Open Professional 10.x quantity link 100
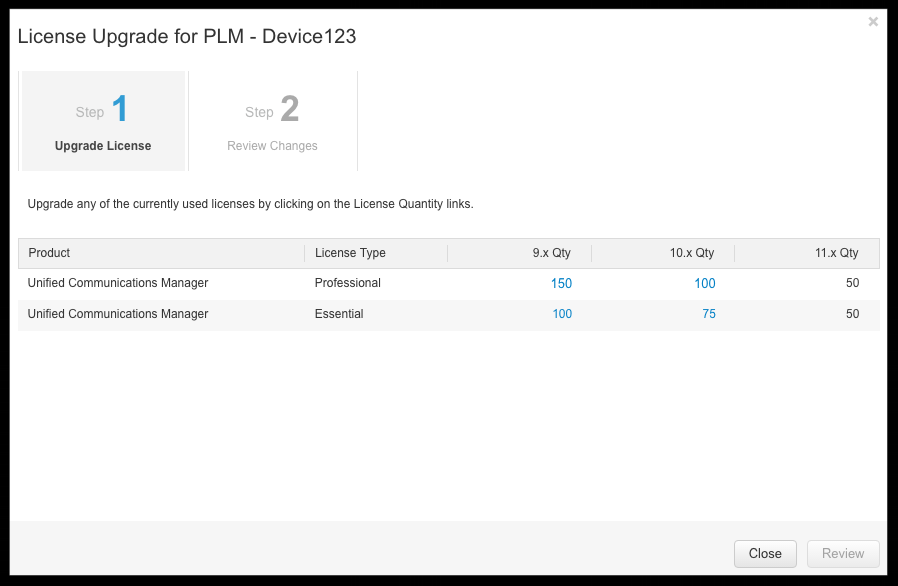The height and width of the screenshot is (586, 898). [x=704, y=284]
